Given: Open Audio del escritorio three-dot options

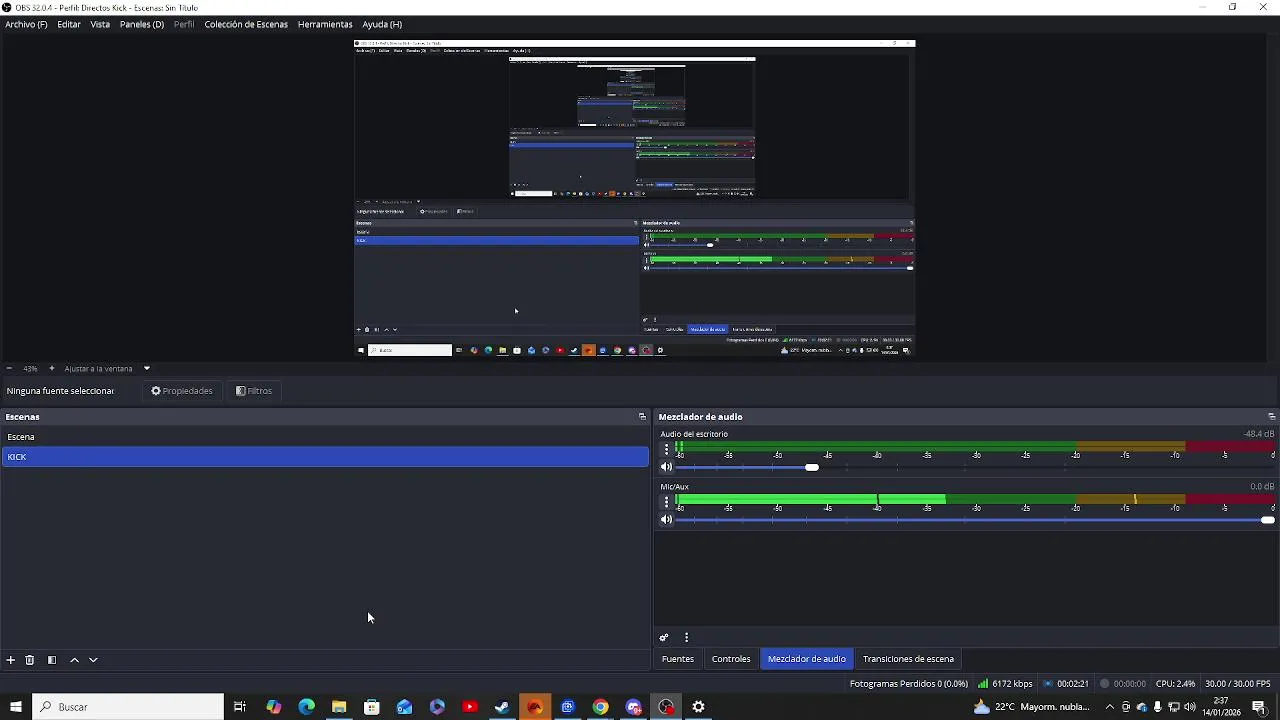Looking at the screenshot, I should (667, 450).
